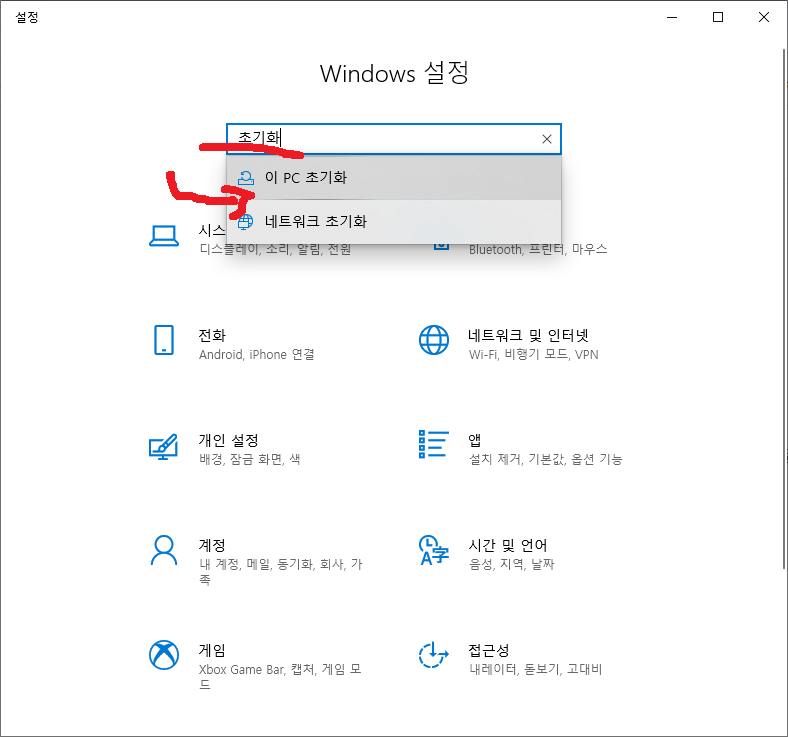Click 'Bluetooth, 프린터, 마우스' description

(538, 249)
